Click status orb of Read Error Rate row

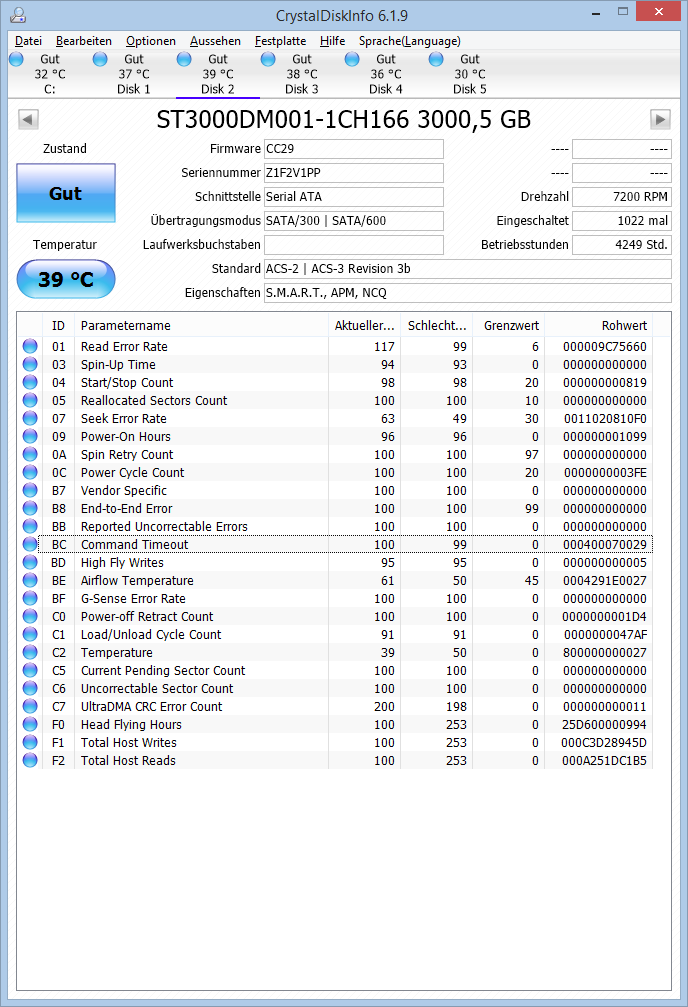coord(30,346)
